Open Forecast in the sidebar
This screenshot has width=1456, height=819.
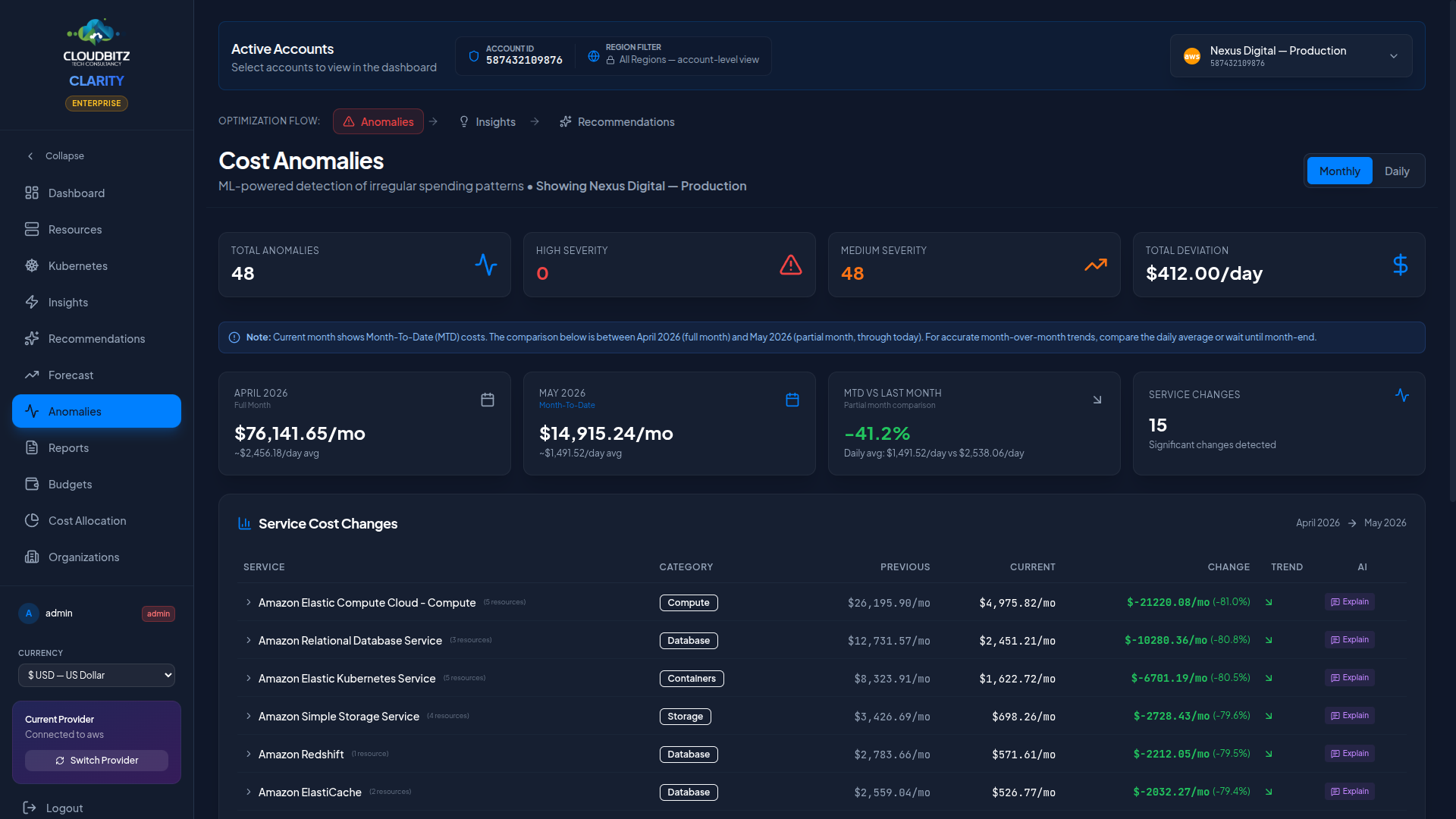96,375
